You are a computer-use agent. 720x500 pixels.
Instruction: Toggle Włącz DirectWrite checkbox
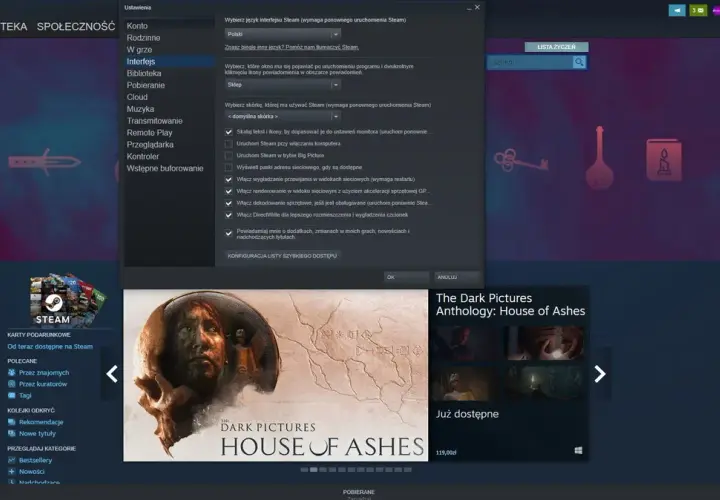(229, 215)
